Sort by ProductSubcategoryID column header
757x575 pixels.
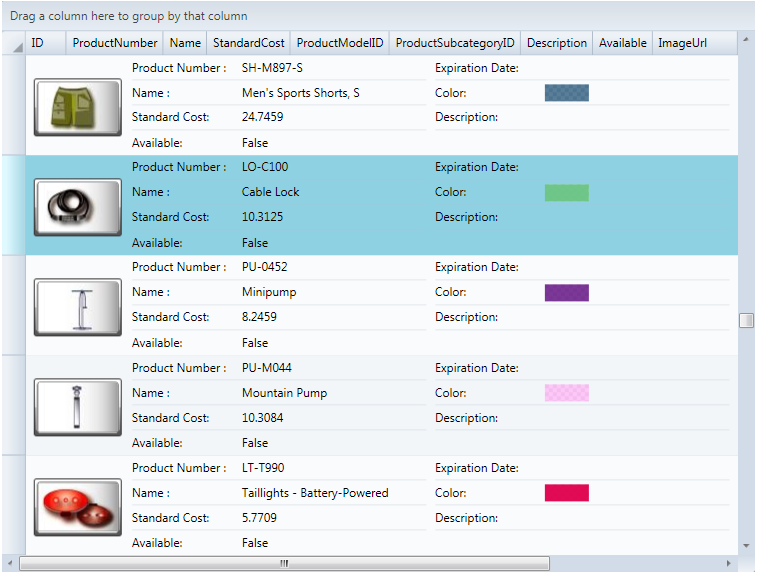pos(455,43)
